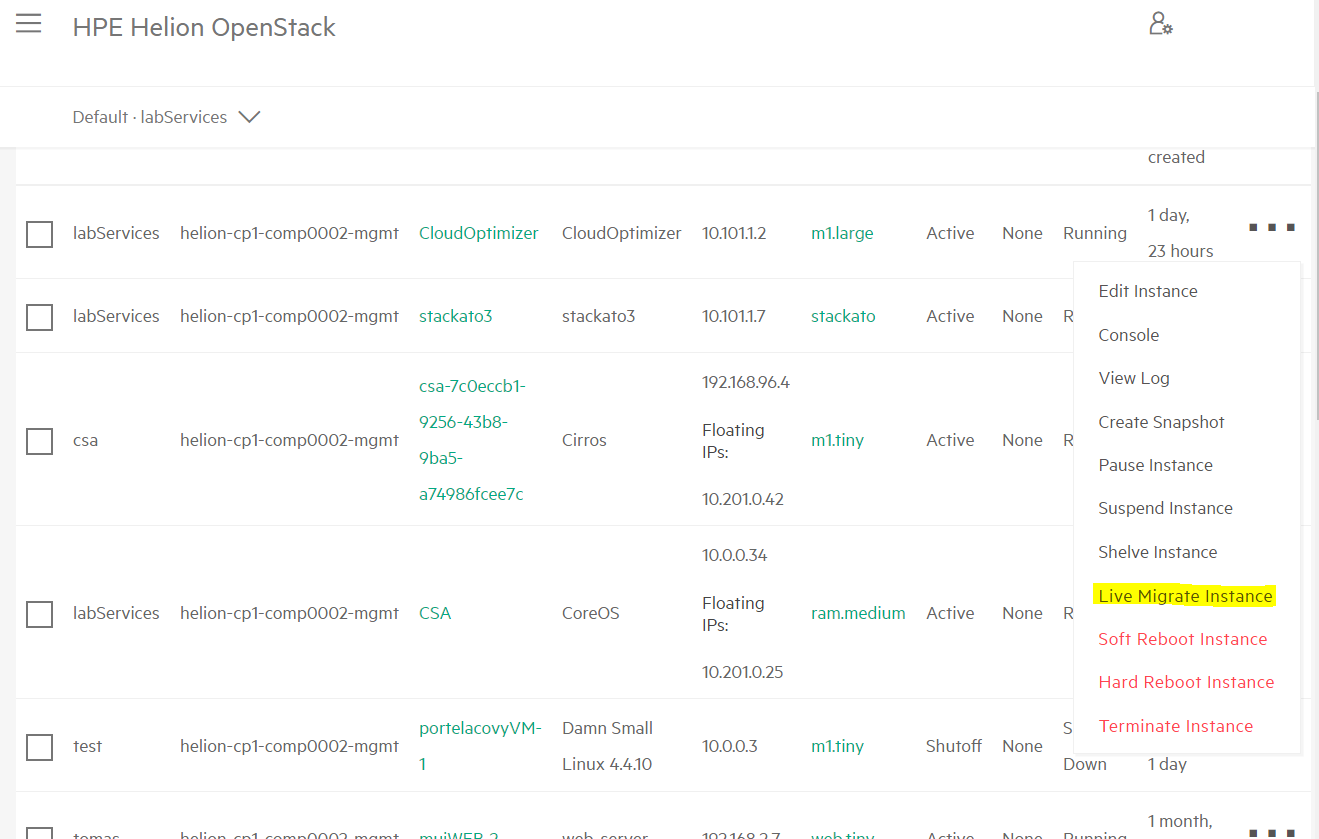Open instance csa-7c0eccb1-9256-43b8-9ba5-a74986fcee7c
The image size is (1319, 839).
tap(472, 440)
